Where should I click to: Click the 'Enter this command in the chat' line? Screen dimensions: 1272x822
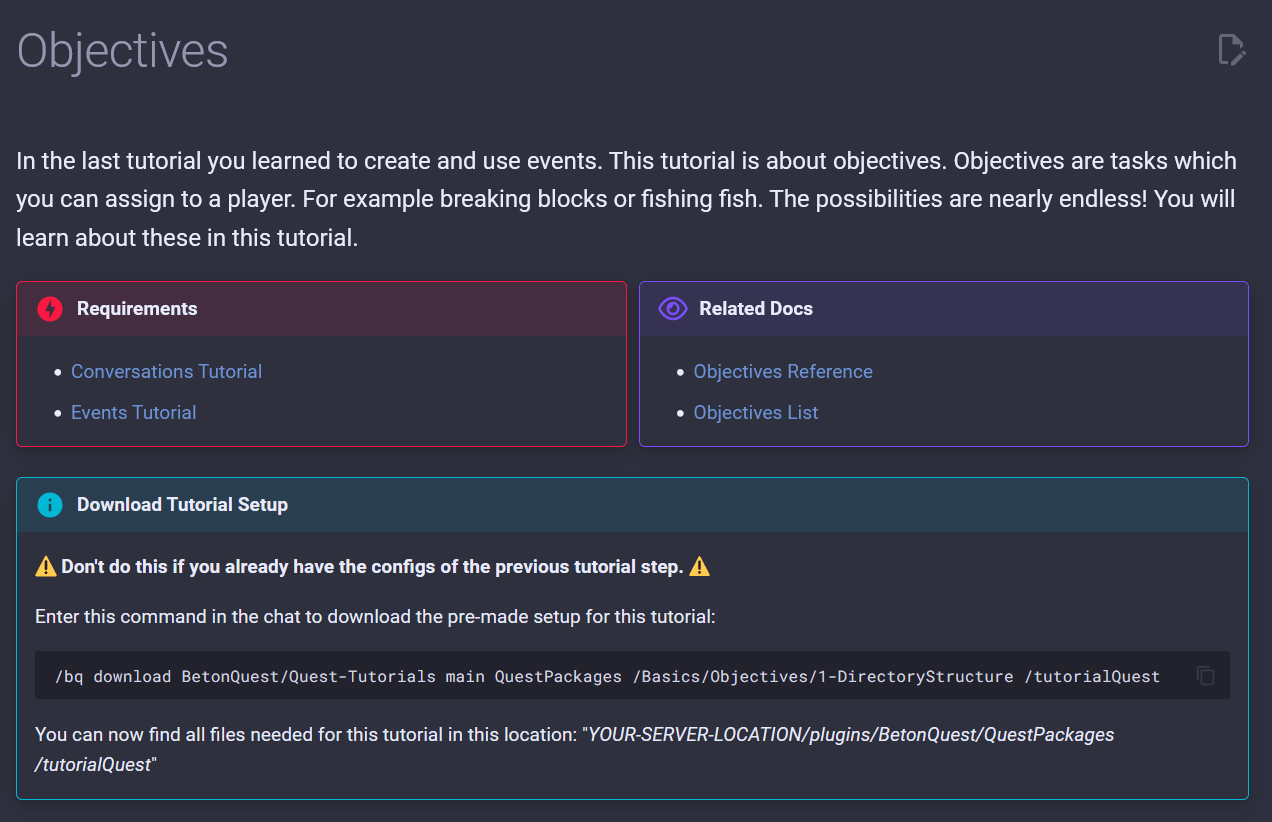coord(375,616)
